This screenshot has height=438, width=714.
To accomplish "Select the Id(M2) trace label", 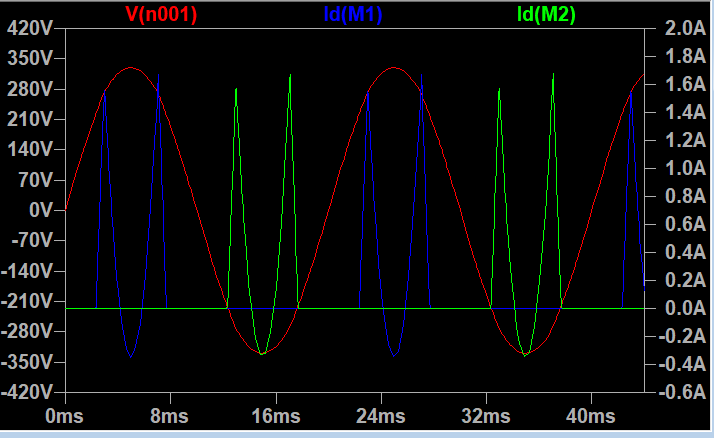I will click(546, 14).
